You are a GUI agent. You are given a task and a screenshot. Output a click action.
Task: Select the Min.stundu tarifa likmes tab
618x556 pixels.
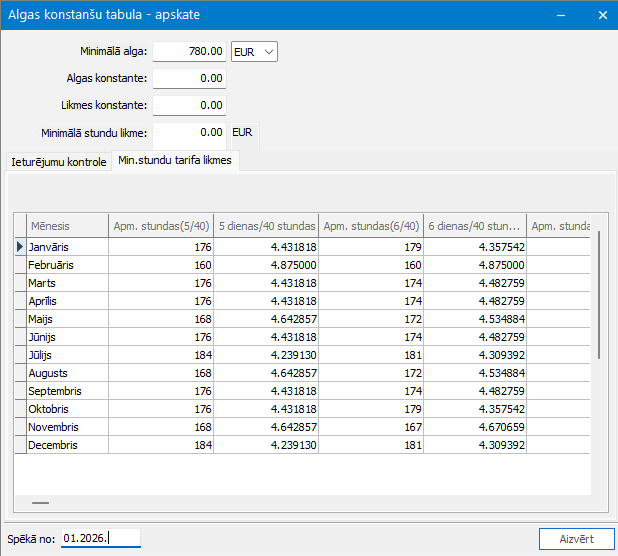(175, 160)
